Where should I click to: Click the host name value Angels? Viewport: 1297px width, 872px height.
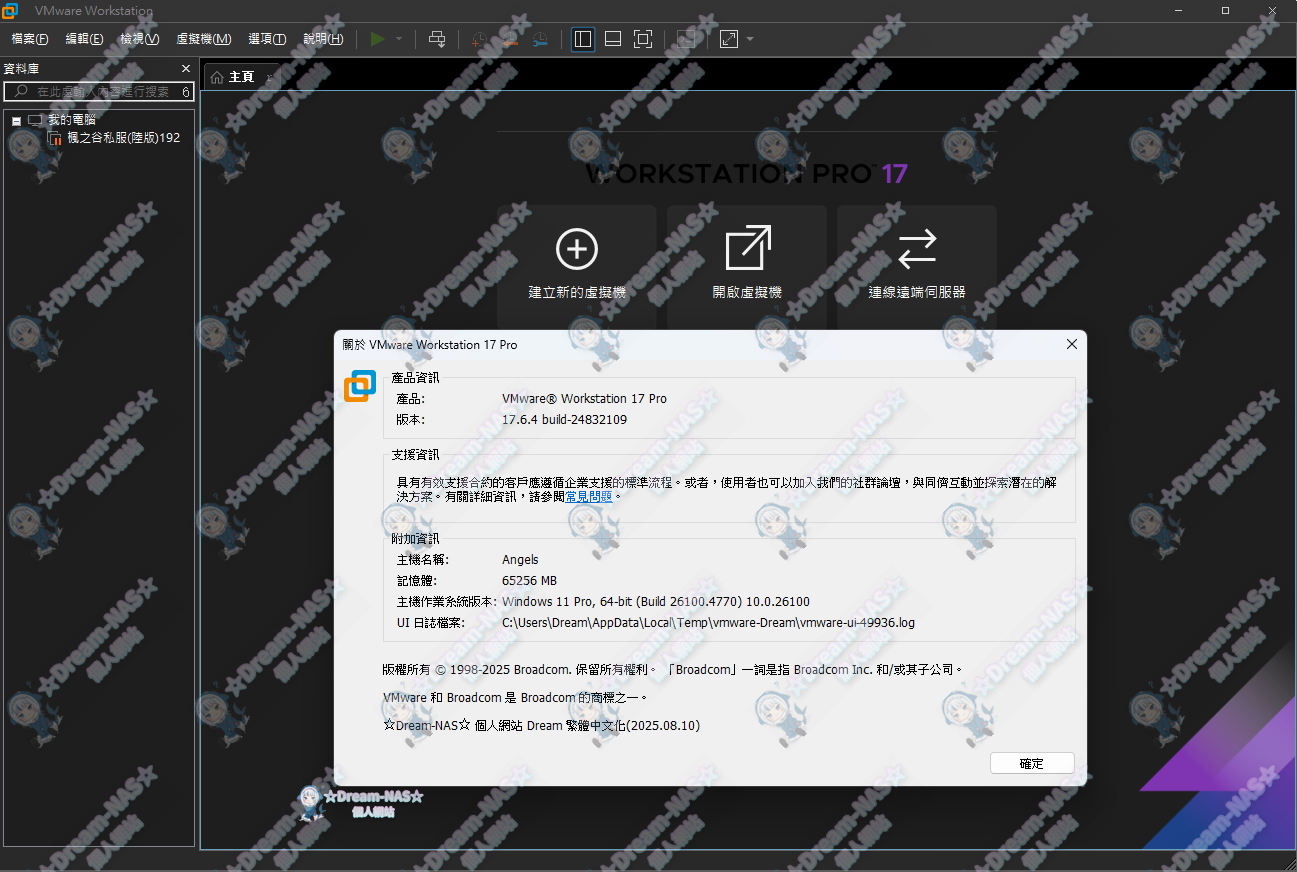tap(520, 560)
